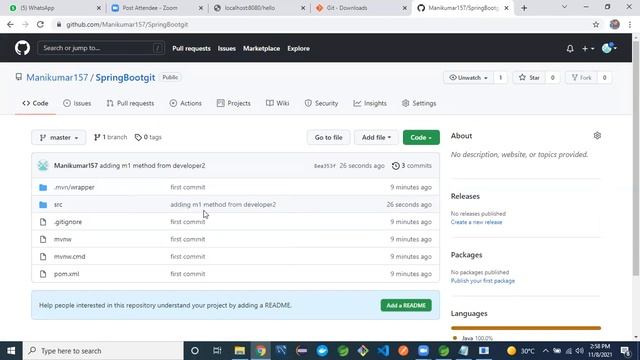Viewport: 640px width, 360px height.
Task: Open the Wiki tab
Action: pyautogui.click(x=278, y=103)
